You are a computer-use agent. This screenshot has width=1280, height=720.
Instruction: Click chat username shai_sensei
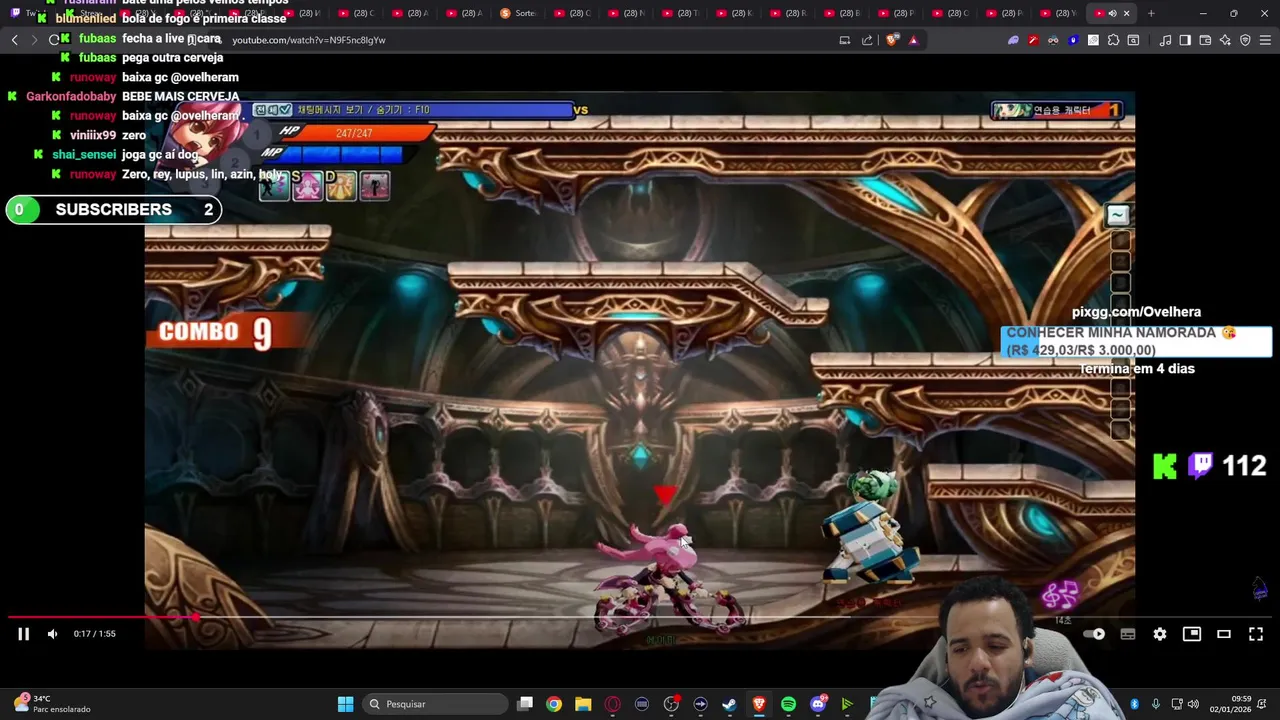point(84,155)
